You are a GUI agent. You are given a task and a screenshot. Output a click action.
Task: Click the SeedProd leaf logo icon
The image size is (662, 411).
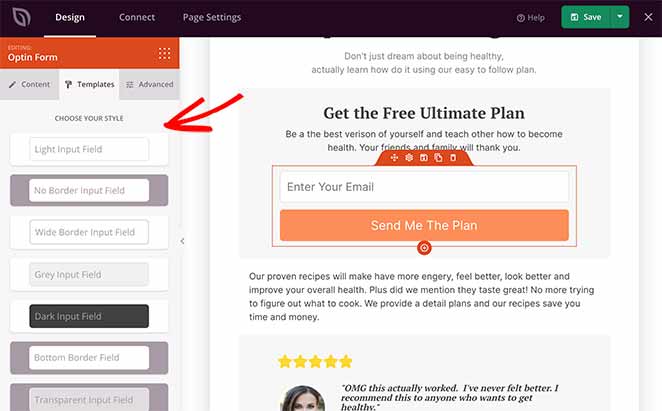(x=21, y=18)
